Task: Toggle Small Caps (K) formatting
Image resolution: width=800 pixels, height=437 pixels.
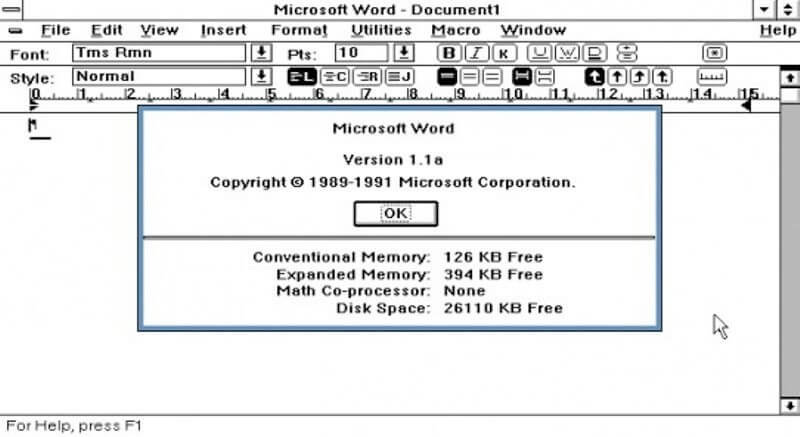Action: pyautogui.click(x=504, y=53)
